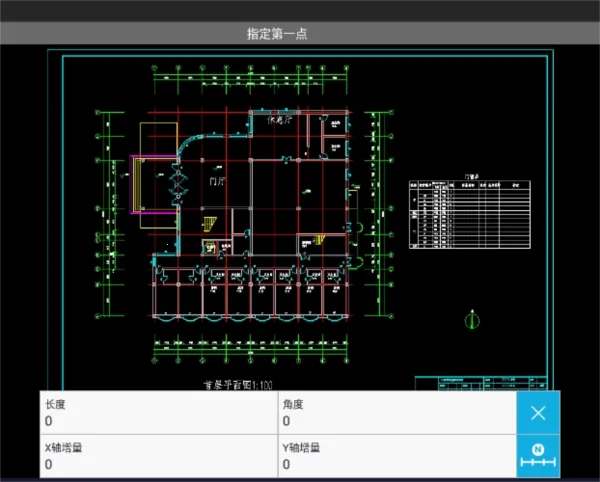Select the title block in the bottom-right corner
The image size is (600, 482).
[x=481, y=382]
